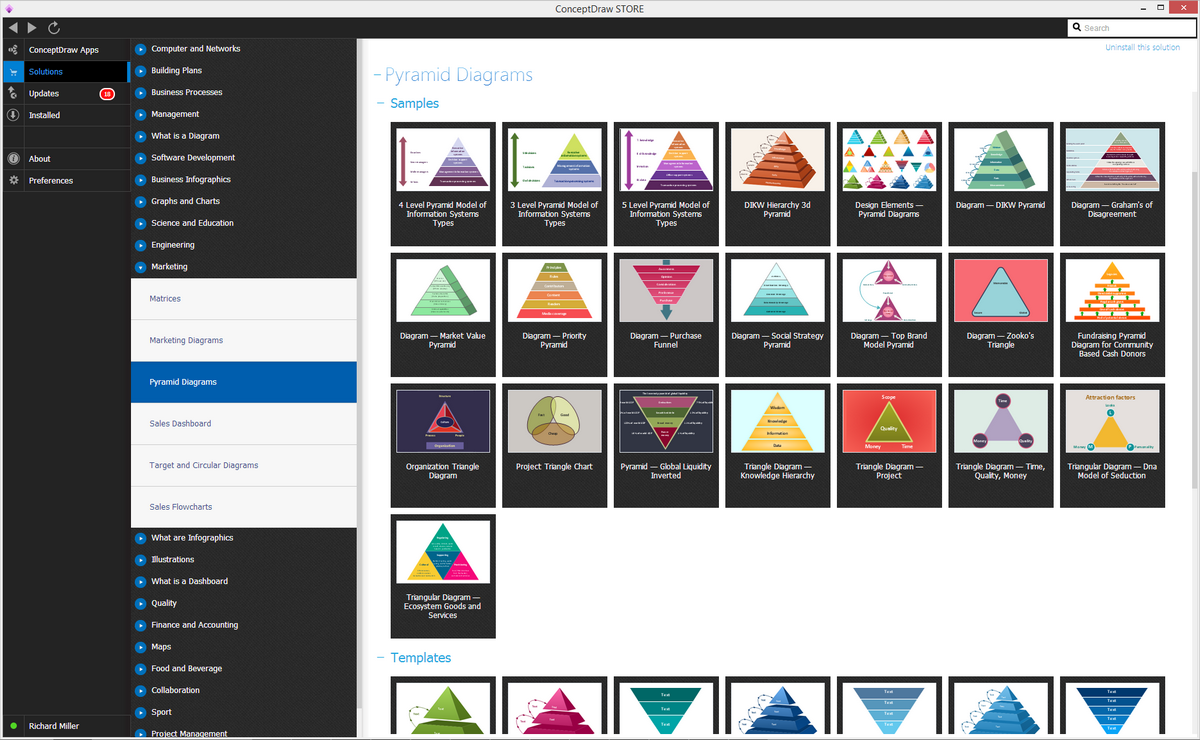The image size is (1200, 740).
Task: Select the Solutions cart icon
Action: [13, 72]
